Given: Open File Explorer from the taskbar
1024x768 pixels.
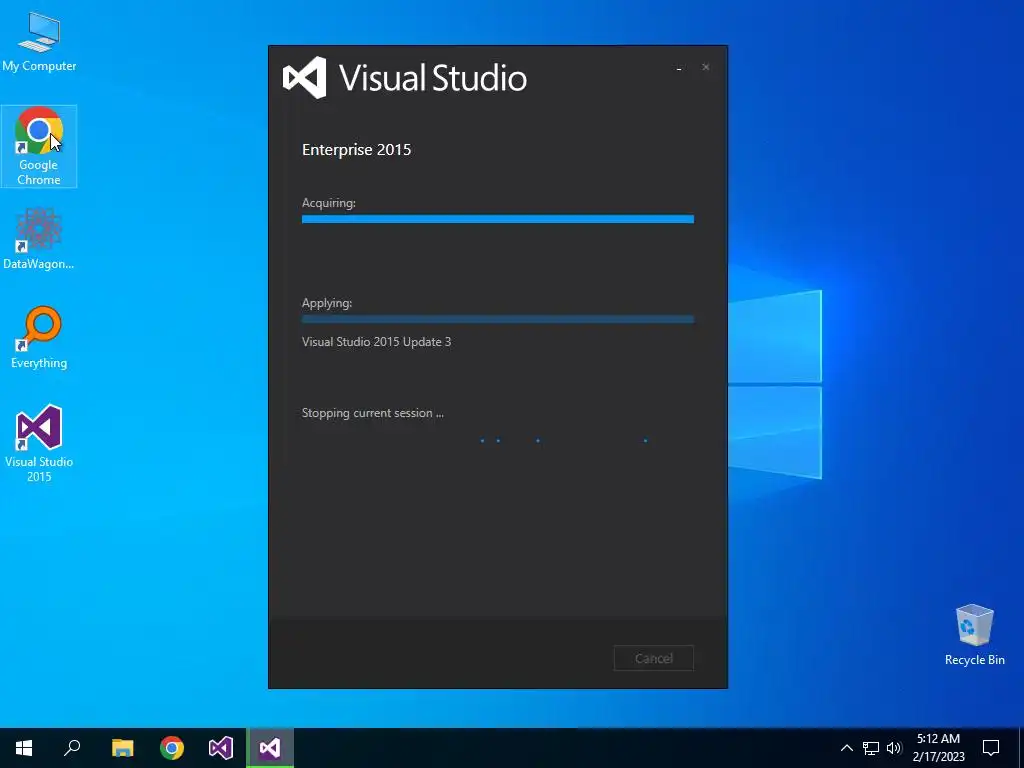Looking at the screenshot, I should coord(122,748).
